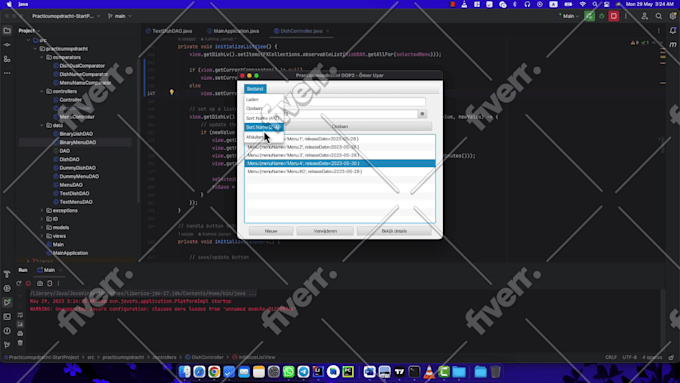This screenshot has width=680, height=383.
Task: Choose Sort Name (Z-A) menu item
Action: coord(264,127)
